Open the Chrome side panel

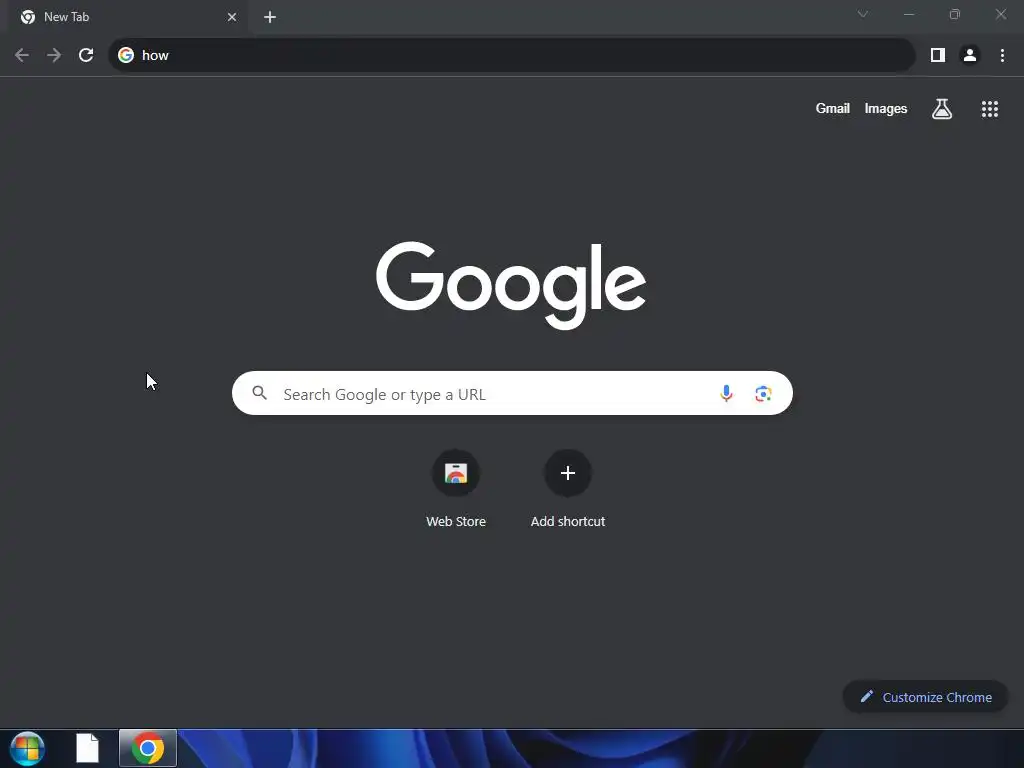pos(938,56)
